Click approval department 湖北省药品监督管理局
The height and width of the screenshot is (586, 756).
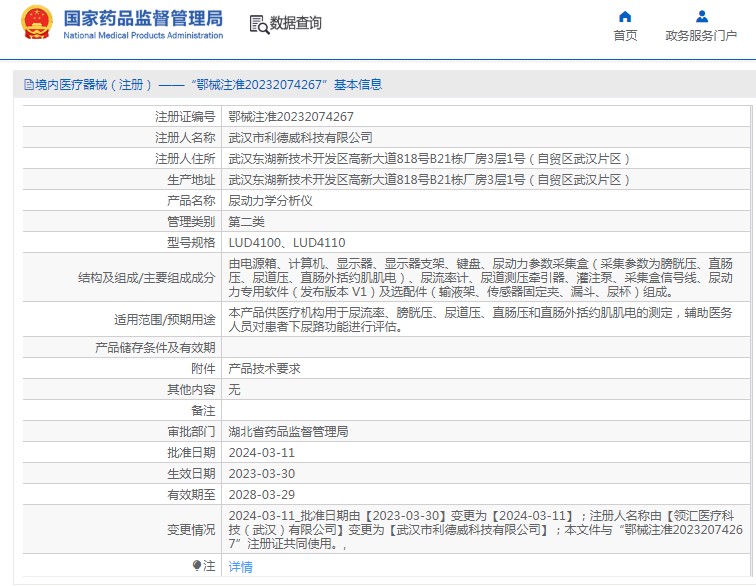pos(289,432)
